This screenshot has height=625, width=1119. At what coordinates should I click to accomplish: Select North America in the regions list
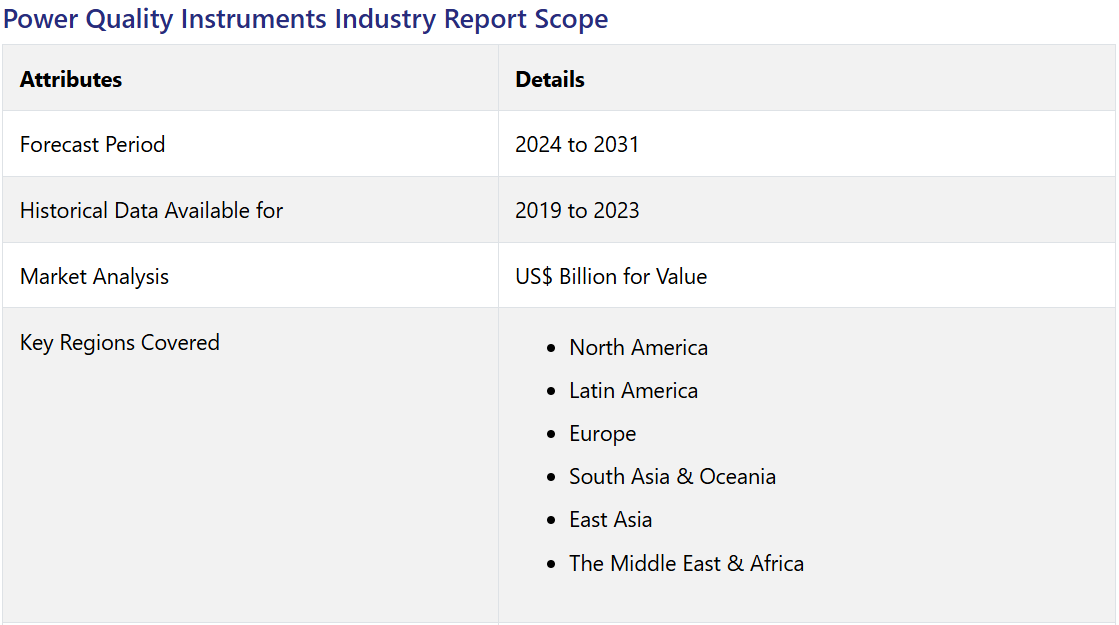pyautogui.click(x=638, y=348)
